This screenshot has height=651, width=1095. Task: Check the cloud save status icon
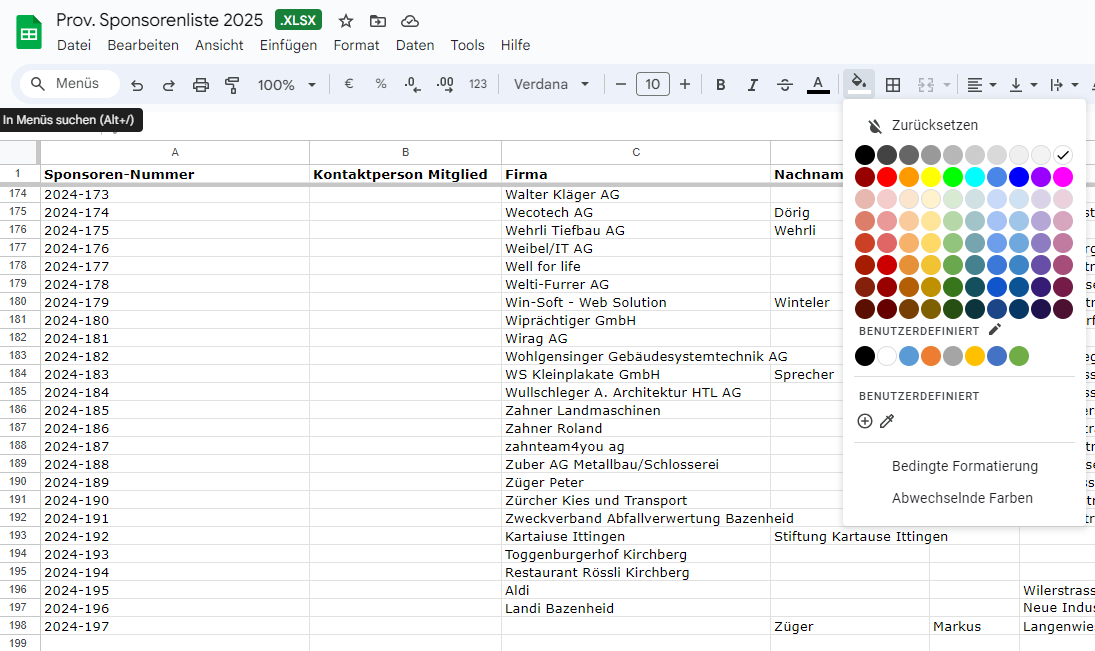[410, 21]
